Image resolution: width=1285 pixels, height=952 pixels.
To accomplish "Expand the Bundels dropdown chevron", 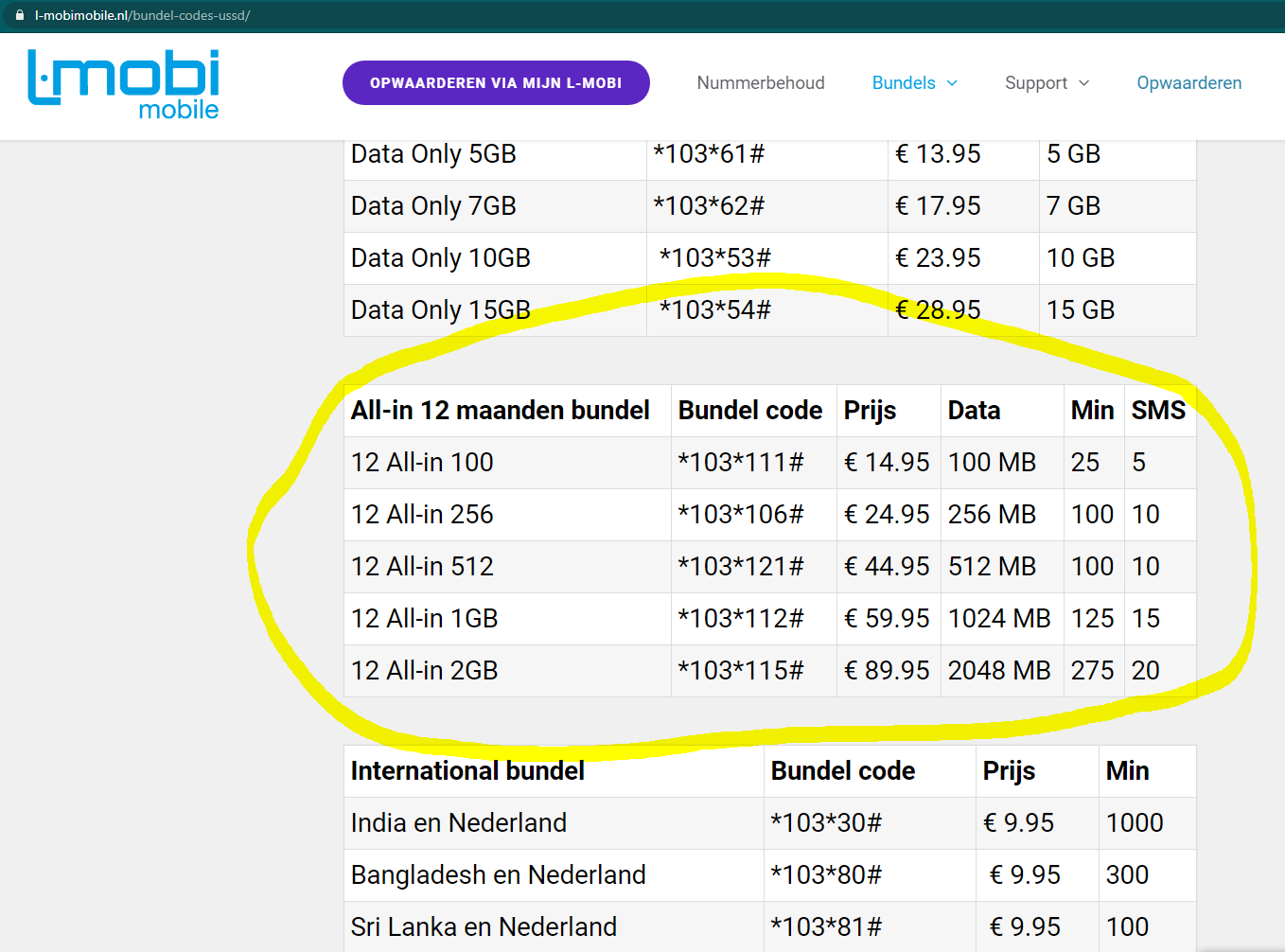I will pos(952,83).
